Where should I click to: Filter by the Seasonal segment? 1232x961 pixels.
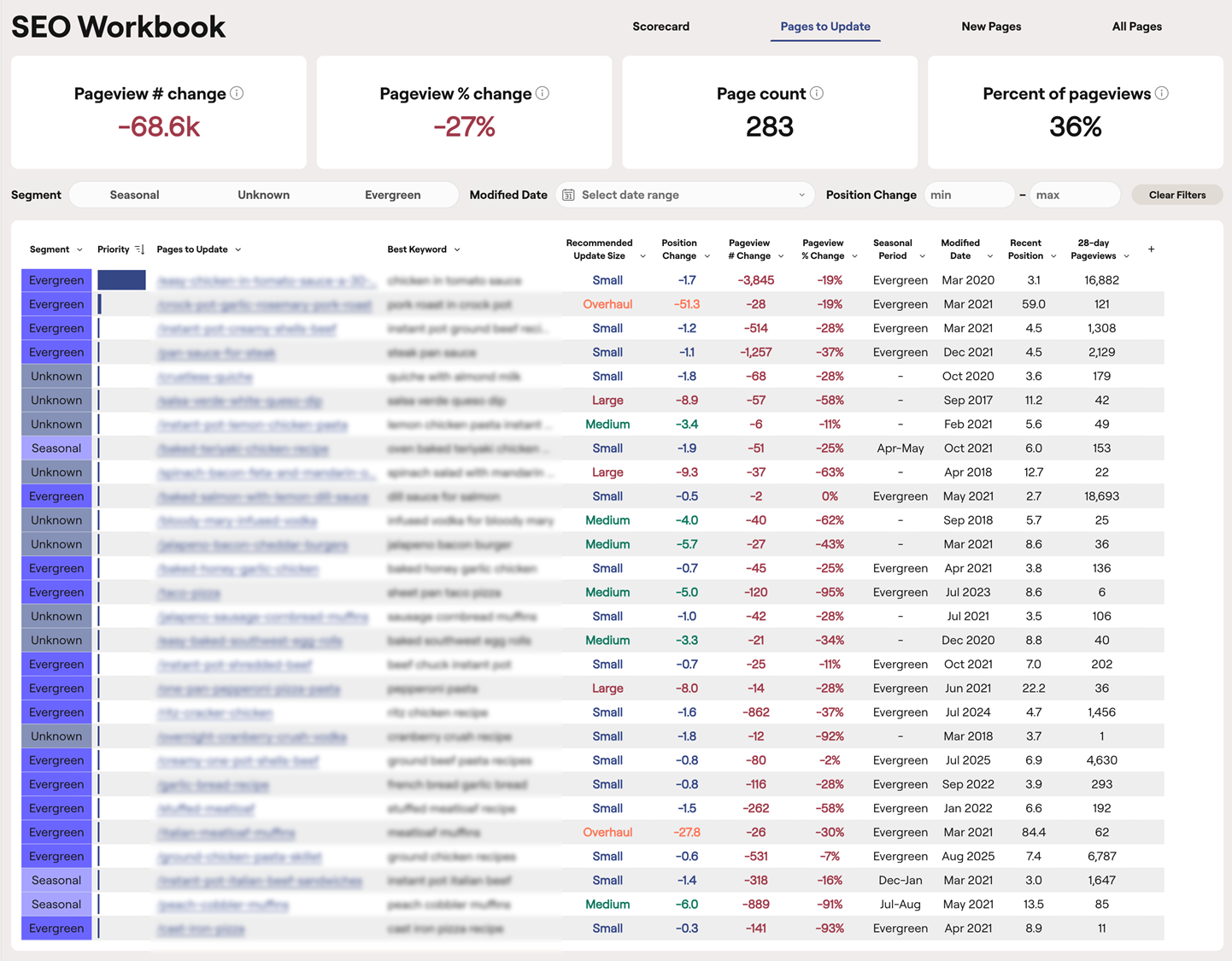pos(134,195)
